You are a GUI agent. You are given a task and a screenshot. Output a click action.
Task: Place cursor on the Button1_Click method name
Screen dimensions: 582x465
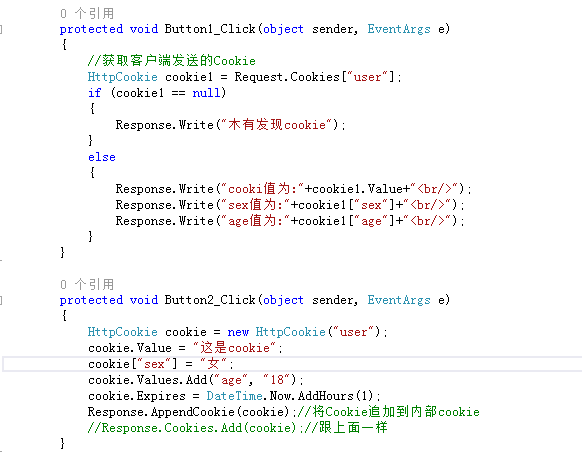click(x=210, y=29)
